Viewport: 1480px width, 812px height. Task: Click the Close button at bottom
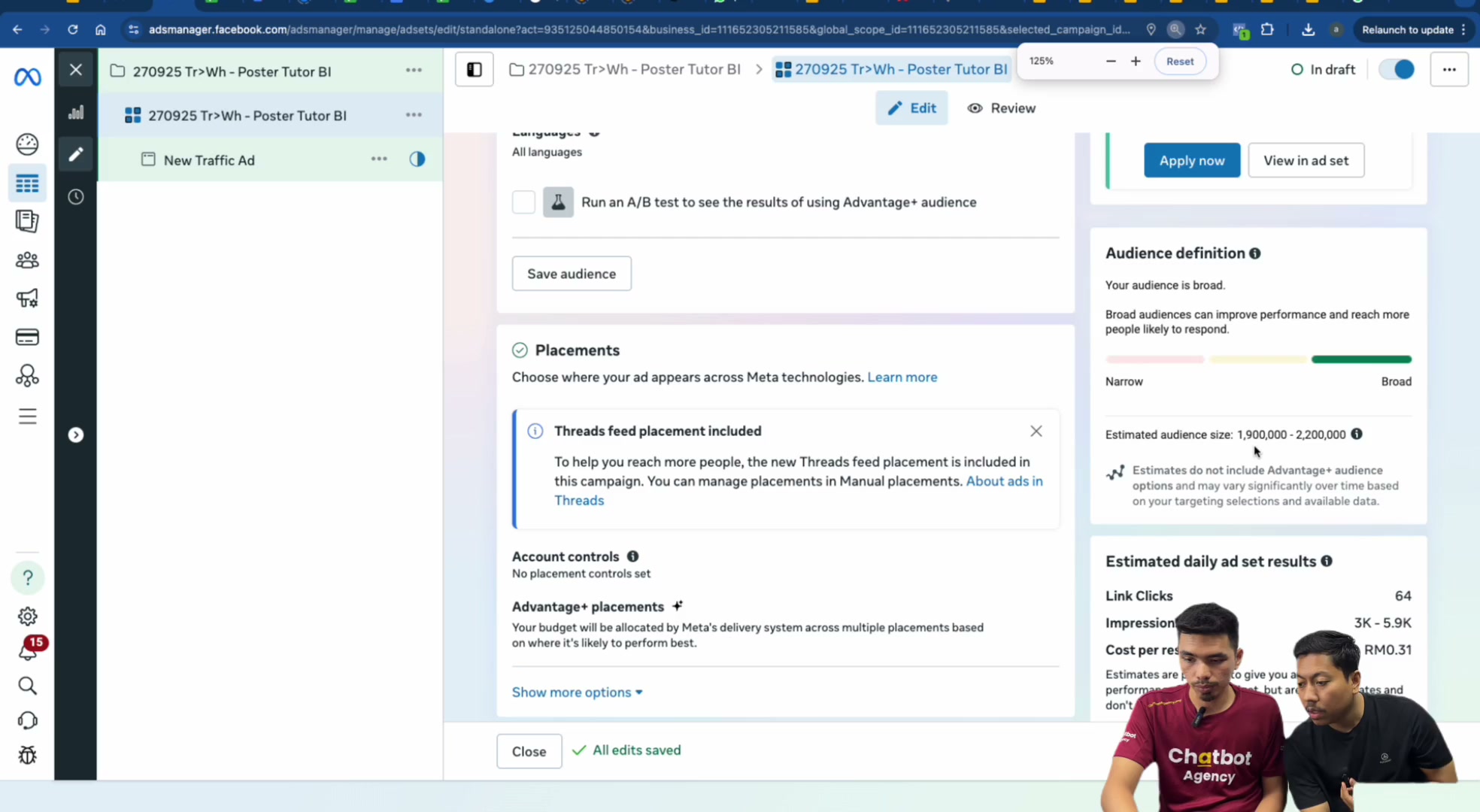pyautogui.click(x=529, y=751)
